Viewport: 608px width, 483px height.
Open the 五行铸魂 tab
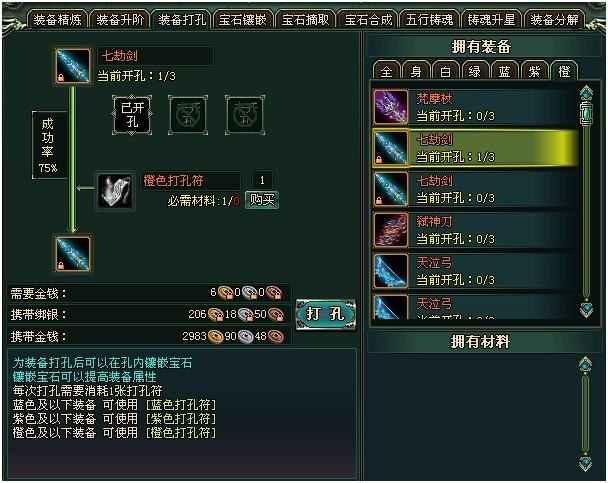coord(430,20)
